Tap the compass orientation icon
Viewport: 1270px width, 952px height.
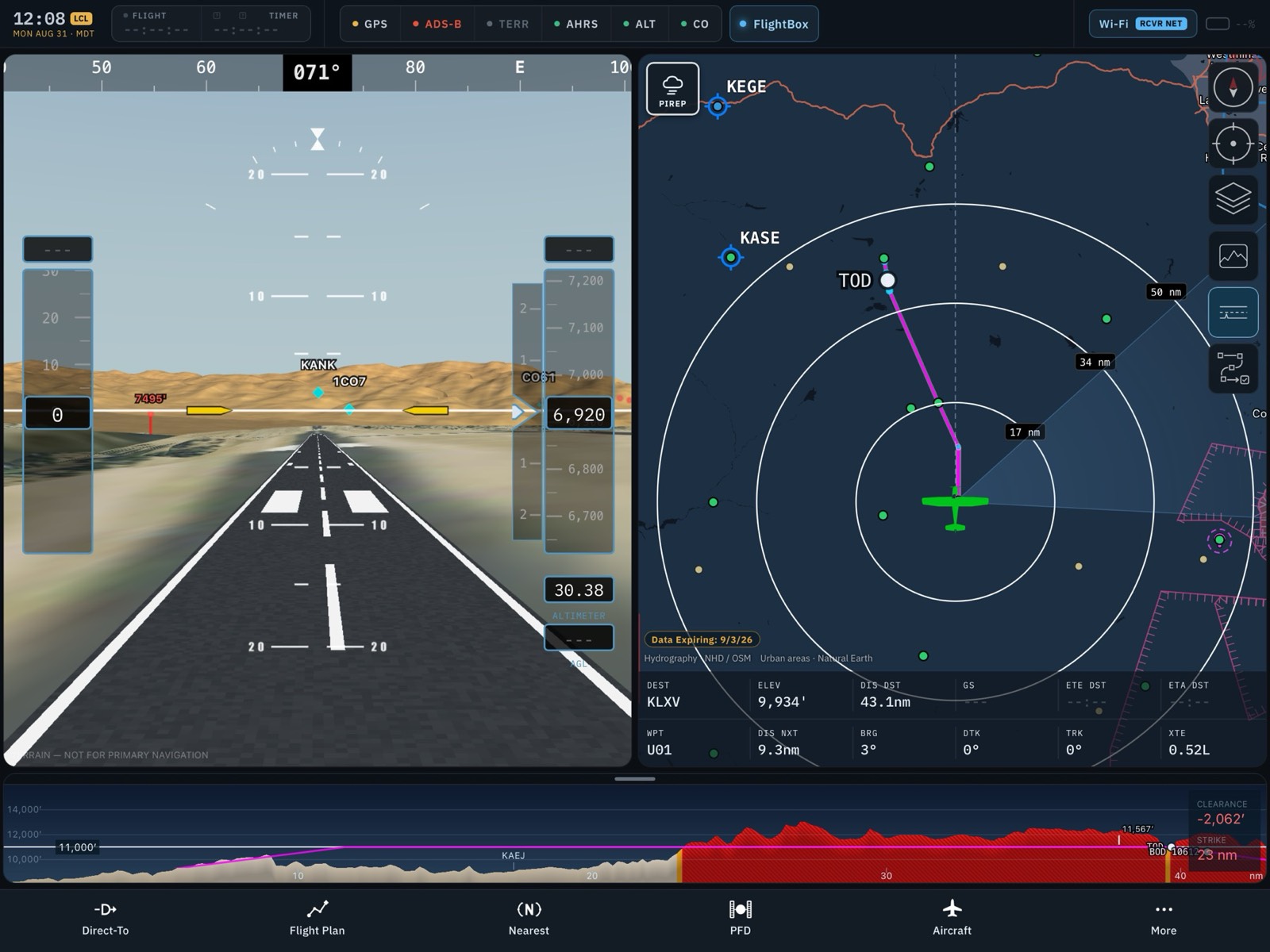point(1233,87)
